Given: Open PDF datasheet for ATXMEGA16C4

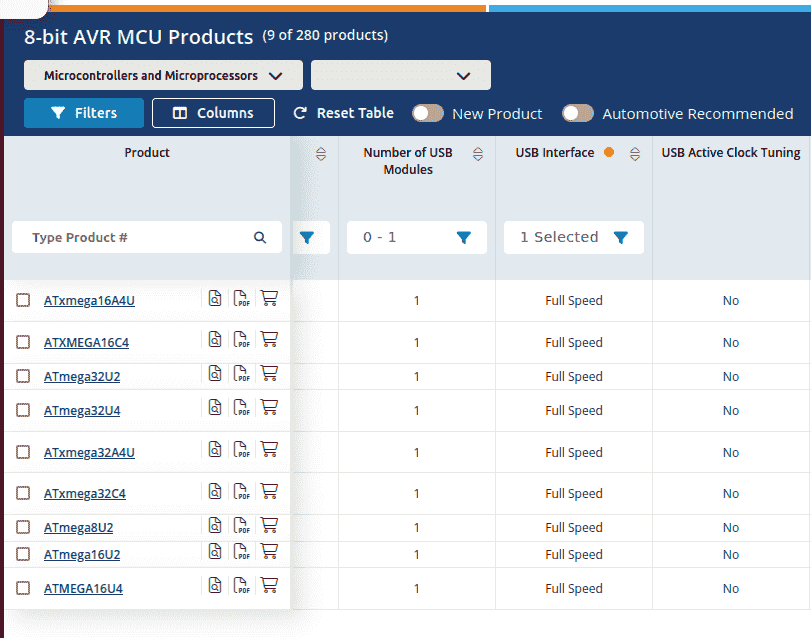Looking at the screenshot, I should [x=242, y=340].
